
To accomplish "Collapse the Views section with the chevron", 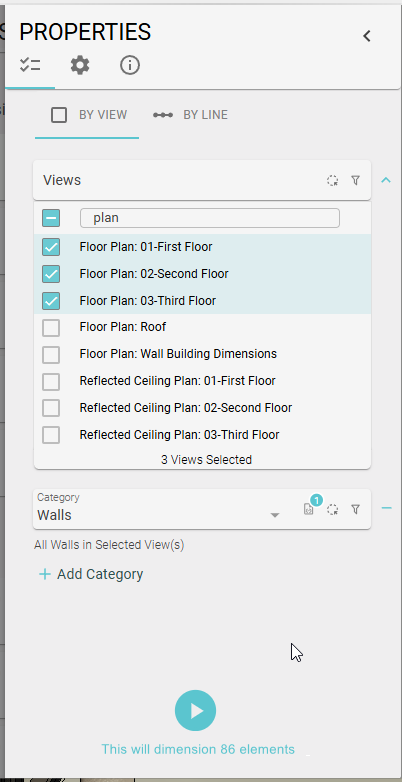I will (x=386, y=181).
